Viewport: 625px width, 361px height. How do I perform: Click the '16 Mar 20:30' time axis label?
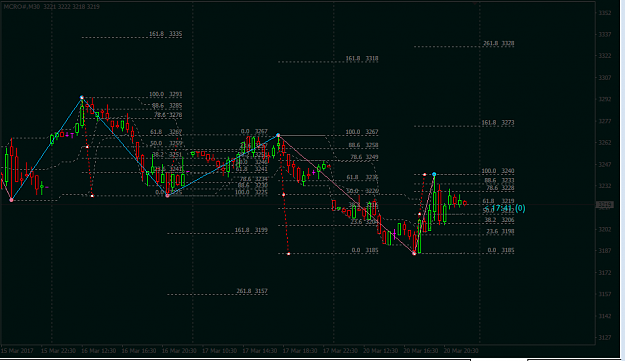coord(179,351)
